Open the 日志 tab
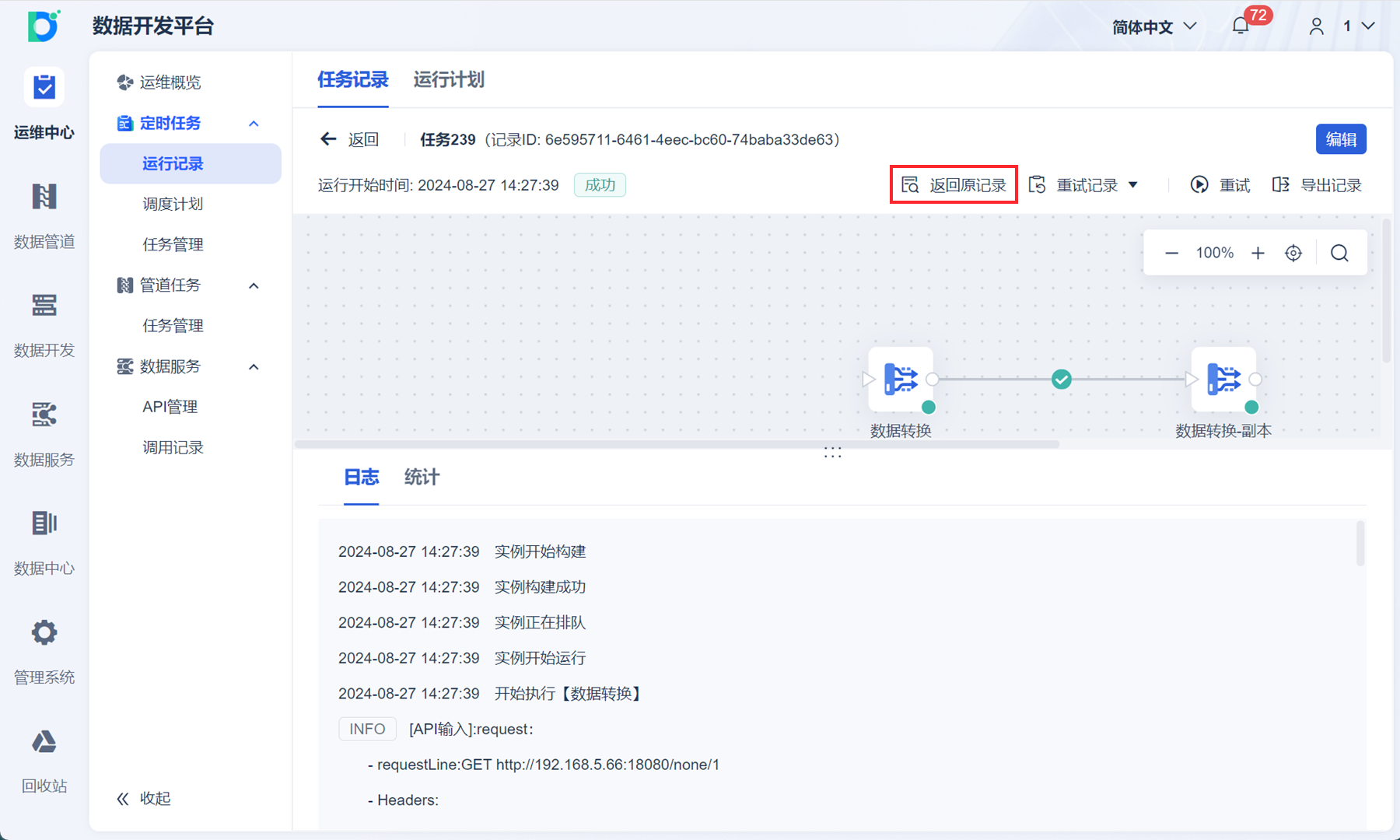 pos(362,478)
